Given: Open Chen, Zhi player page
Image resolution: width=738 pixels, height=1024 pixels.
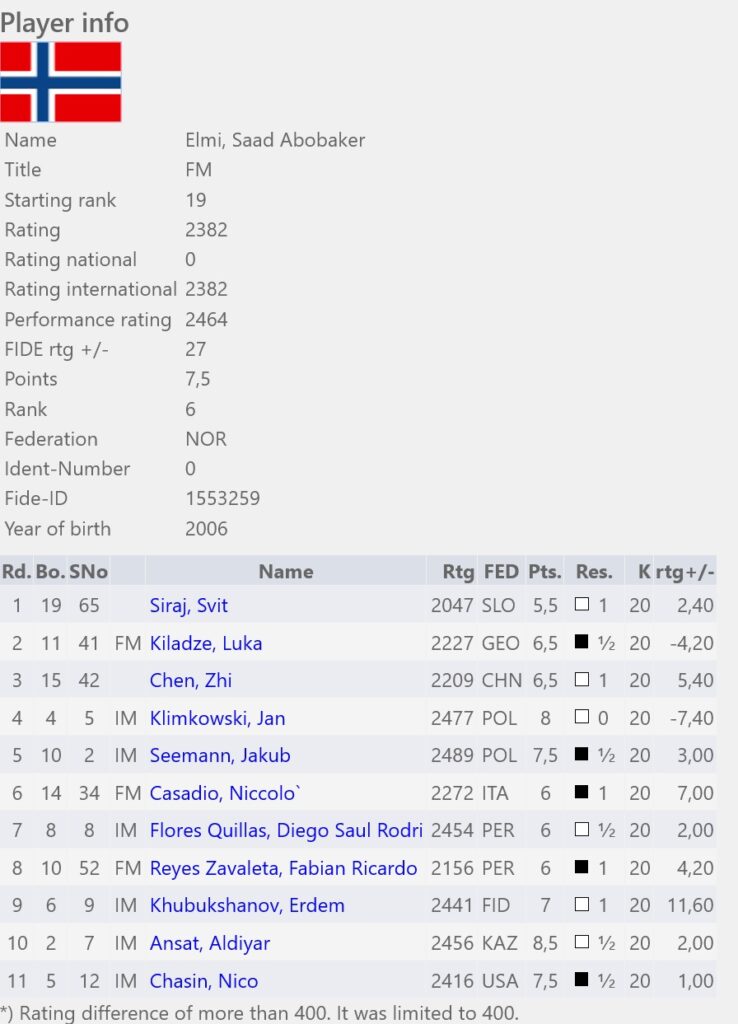Looking at the screenshot, I should pyautogui.click(x=191, y=680).
